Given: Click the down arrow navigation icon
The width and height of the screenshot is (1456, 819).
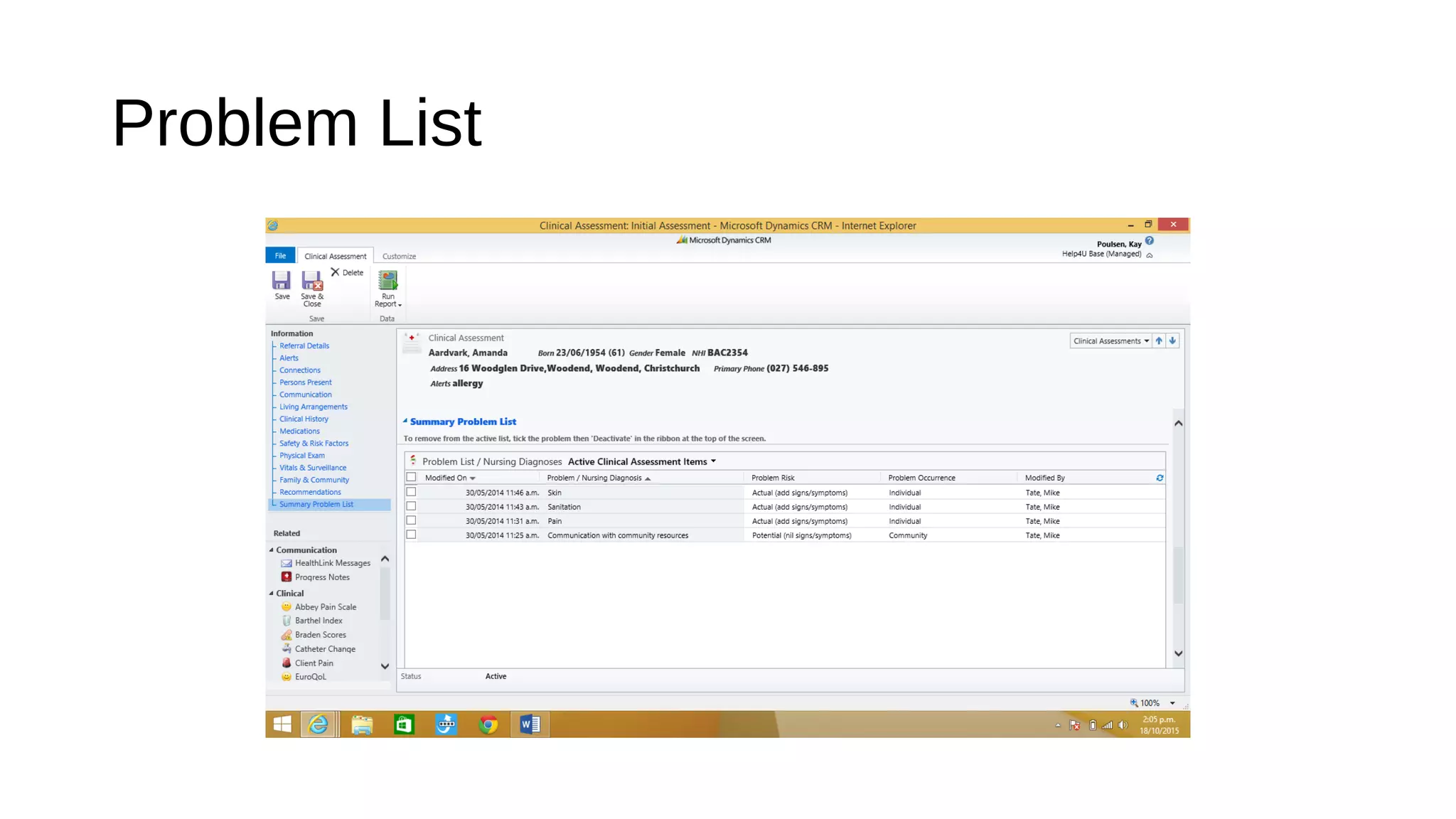Looking at the screenshot, I should tap(1172, 341).
